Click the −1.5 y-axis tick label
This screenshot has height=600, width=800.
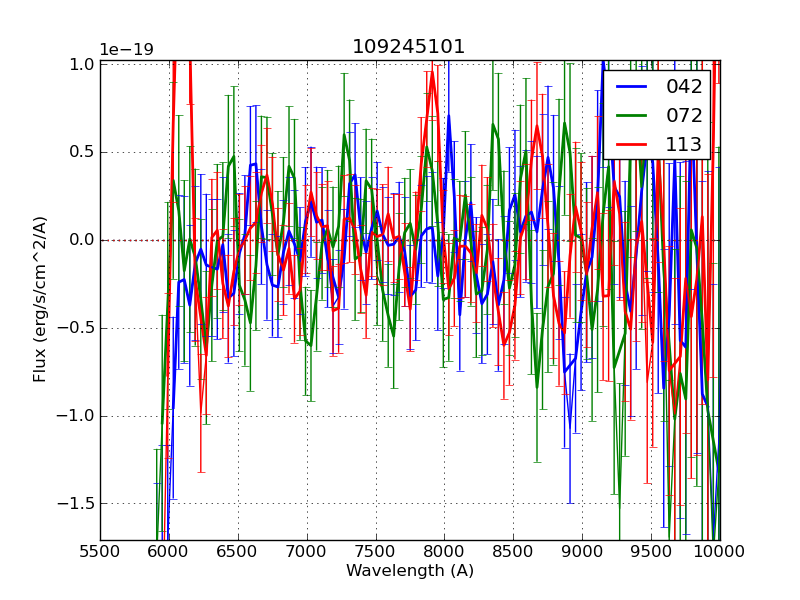[x=78, y=503]
